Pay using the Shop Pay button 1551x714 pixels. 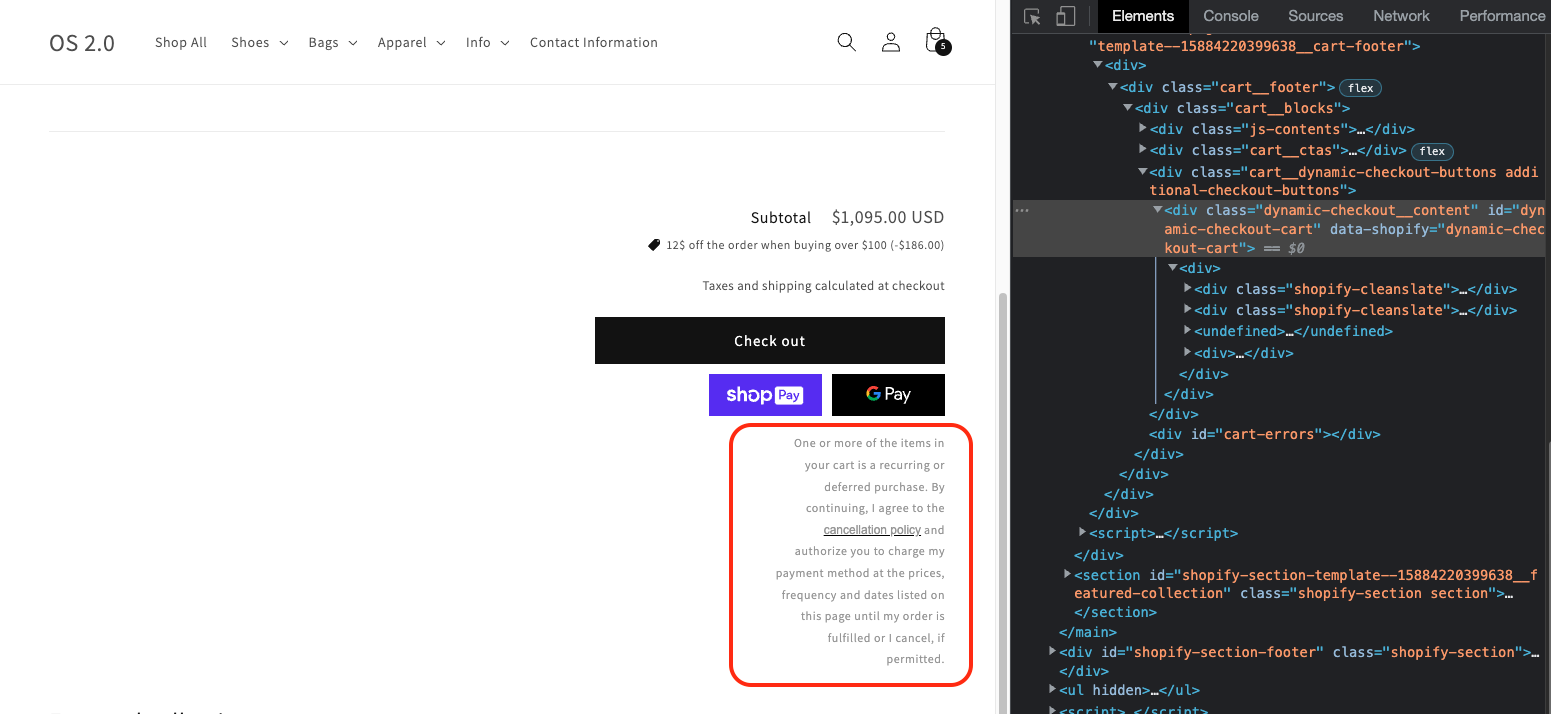point(765,394)
